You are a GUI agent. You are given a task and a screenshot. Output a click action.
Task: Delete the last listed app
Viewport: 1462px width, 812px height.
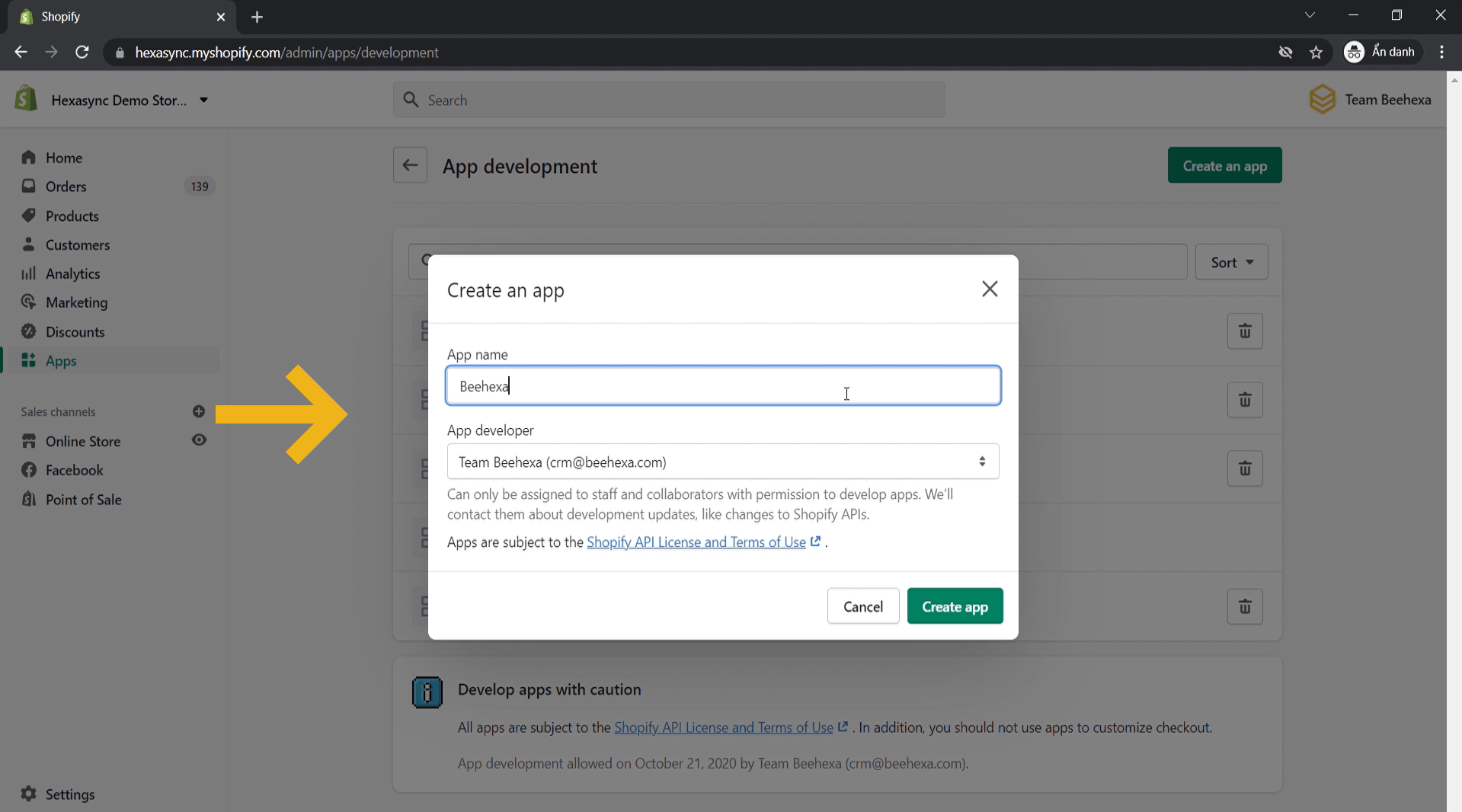[x=1245, y=606]
